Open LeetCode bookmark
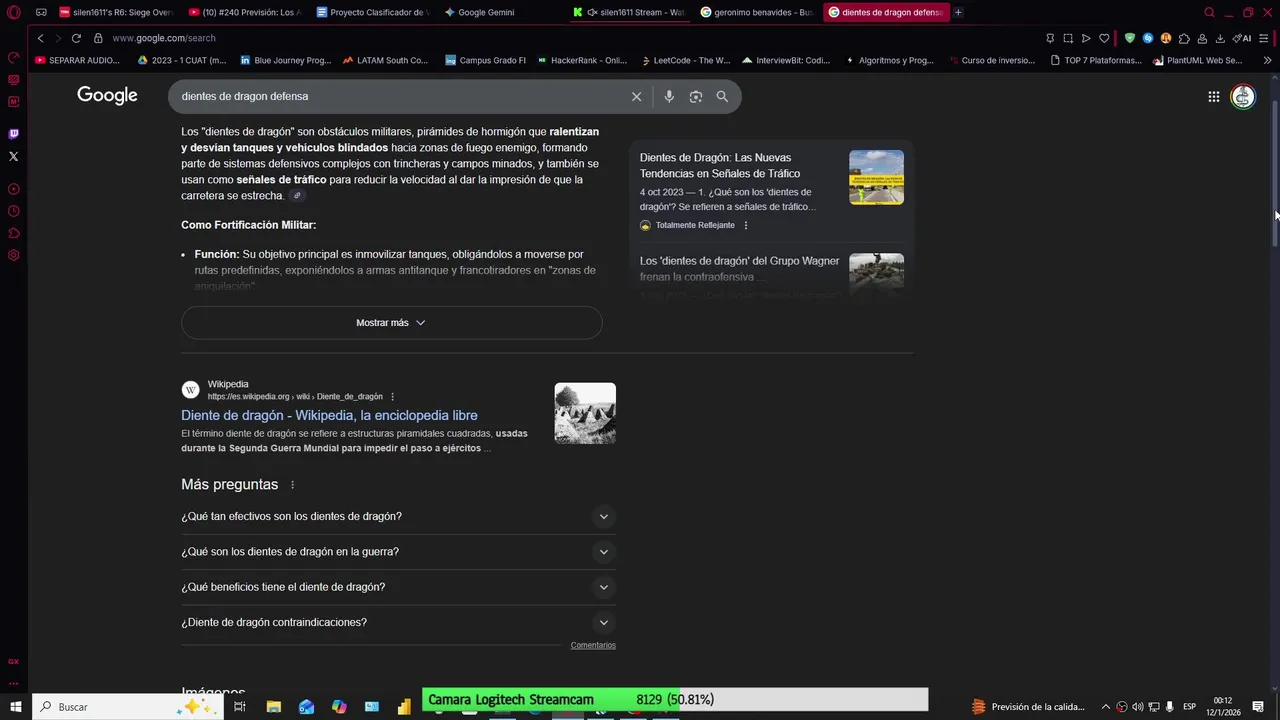 coord(686,60)
